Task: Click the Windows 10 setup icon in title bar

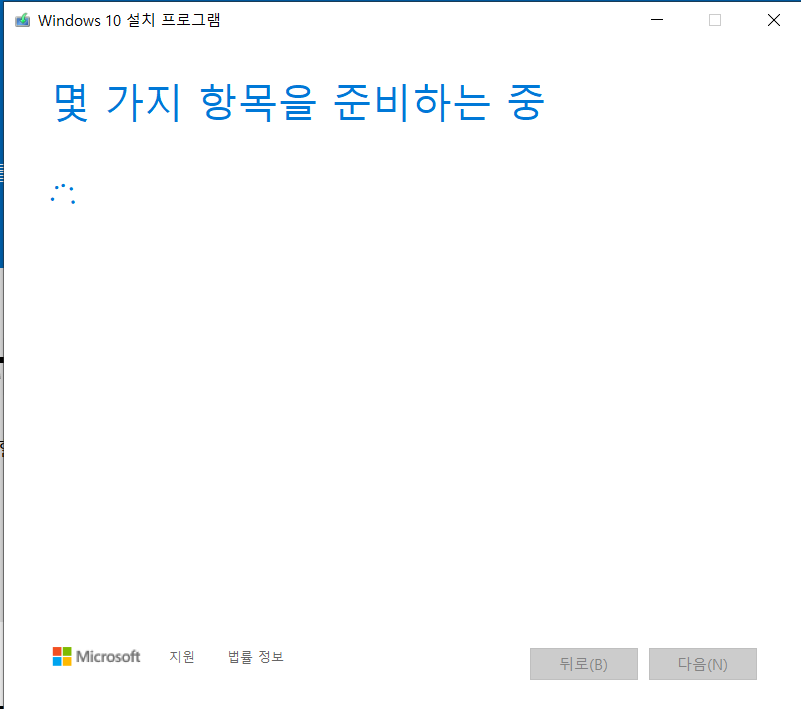Action: pos(22,20)
